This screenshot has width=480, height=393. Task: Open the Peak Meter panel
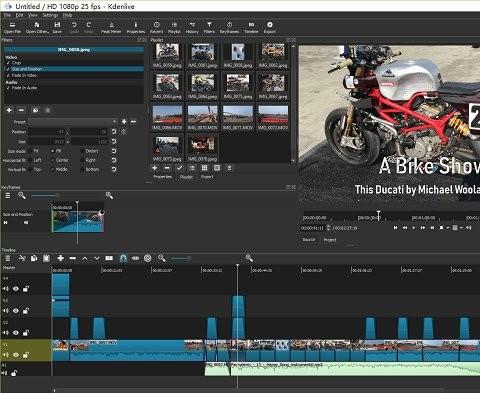pos(111,27)
